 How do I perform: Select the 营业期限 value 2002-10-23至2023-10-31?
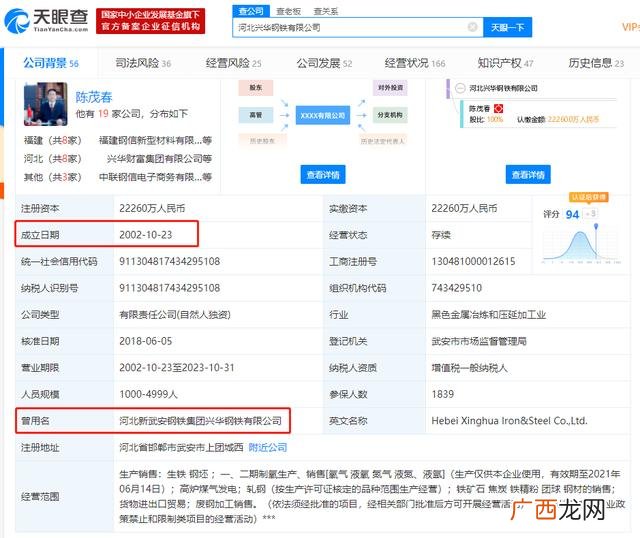pyautogui.click(x=177, y=367)
